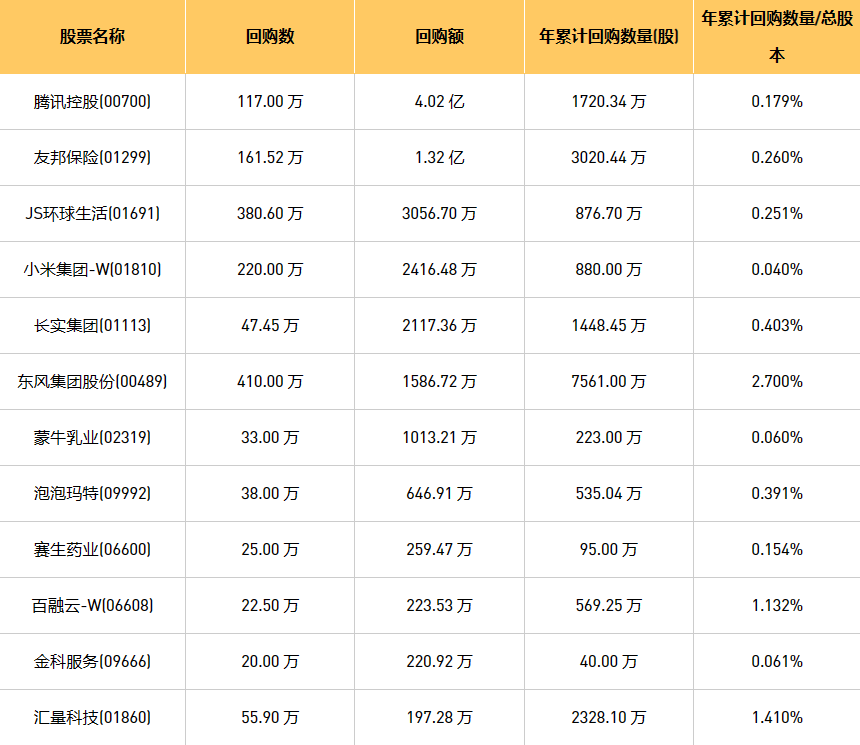Click the 55.90 万 buyback count cell

(x=270, y=717)
